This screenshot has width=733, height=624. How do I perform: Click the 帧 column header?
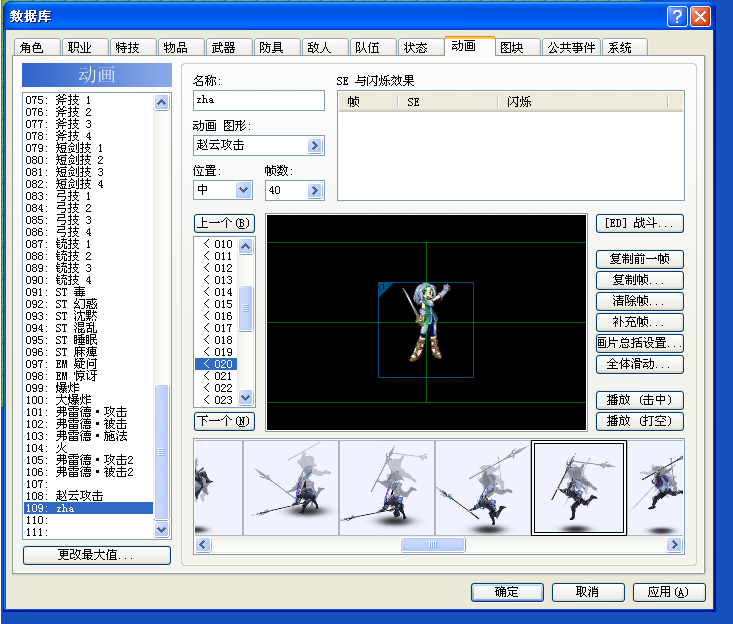click(368, 101)
